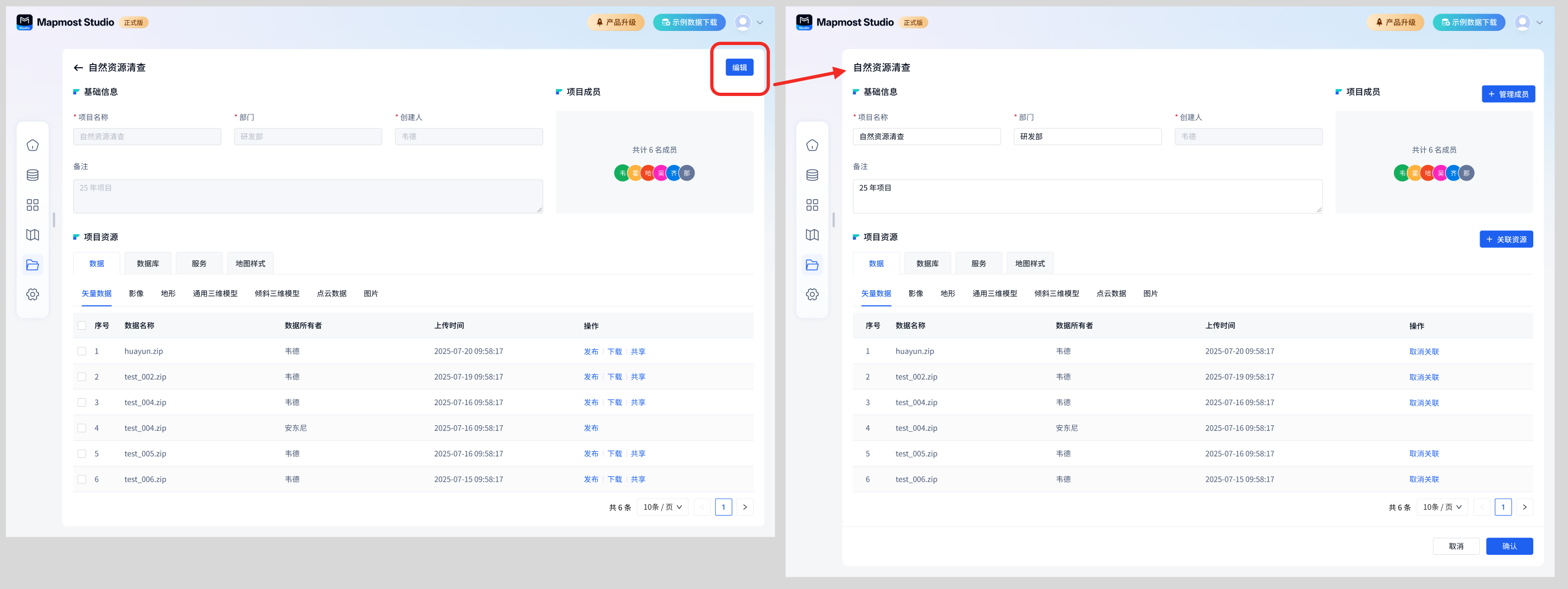Open database stack icon in left sidebar
The width and height of the screenshot is (1568, 589).
pos(32,175)
